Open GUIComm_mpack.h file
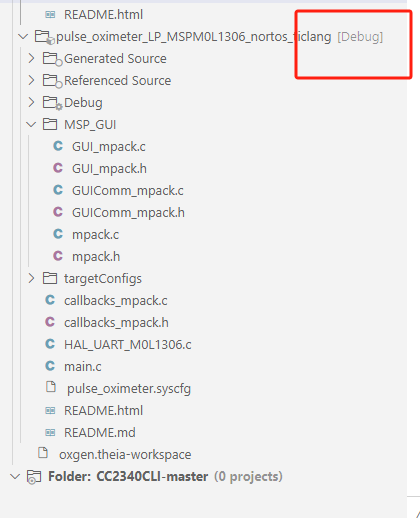Image resolution: width=420 pixels, height=518 pixels. 128,213
